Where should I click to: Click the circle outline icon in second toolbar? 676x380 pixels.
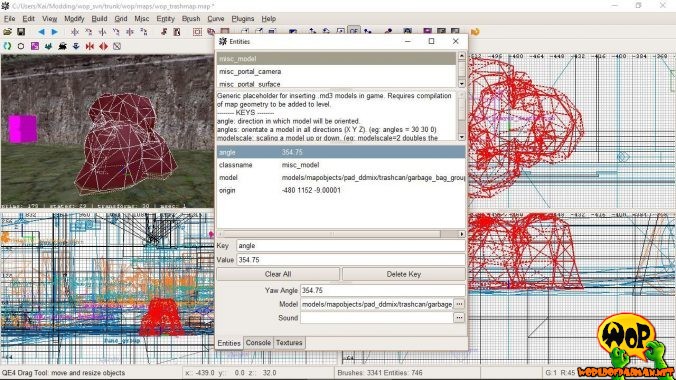click(x=21, y=46)
